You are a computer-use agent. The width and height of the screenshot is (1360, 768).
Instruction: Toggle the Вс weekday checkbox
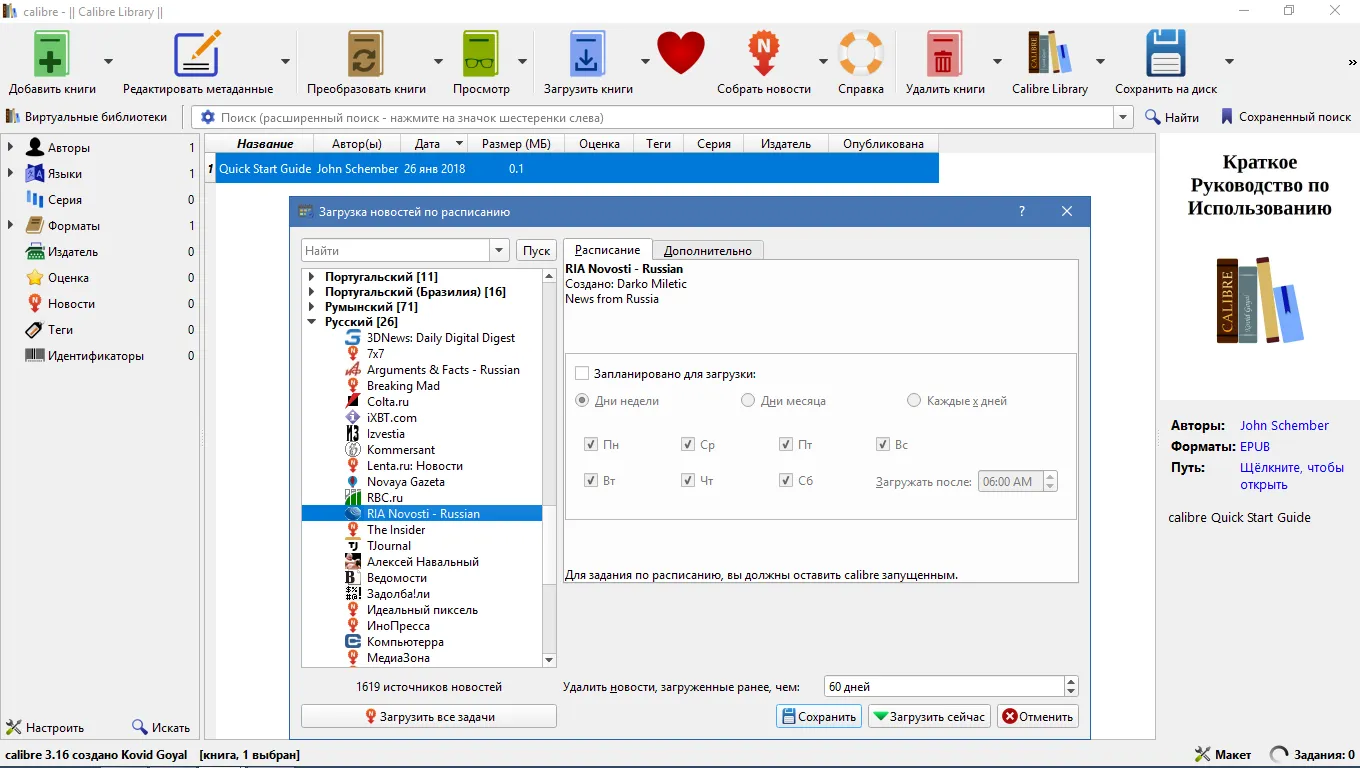pyautogui.click(x=883, y=445)
